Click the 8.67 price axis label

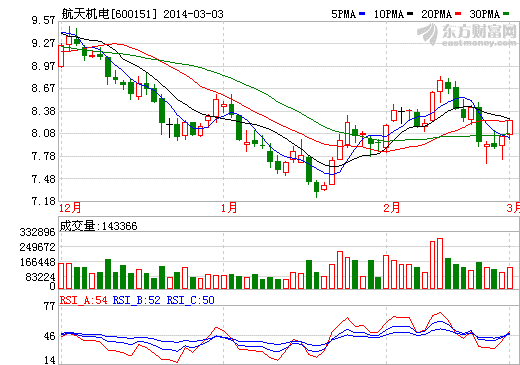pyautogui.click(x=43, y=88)
